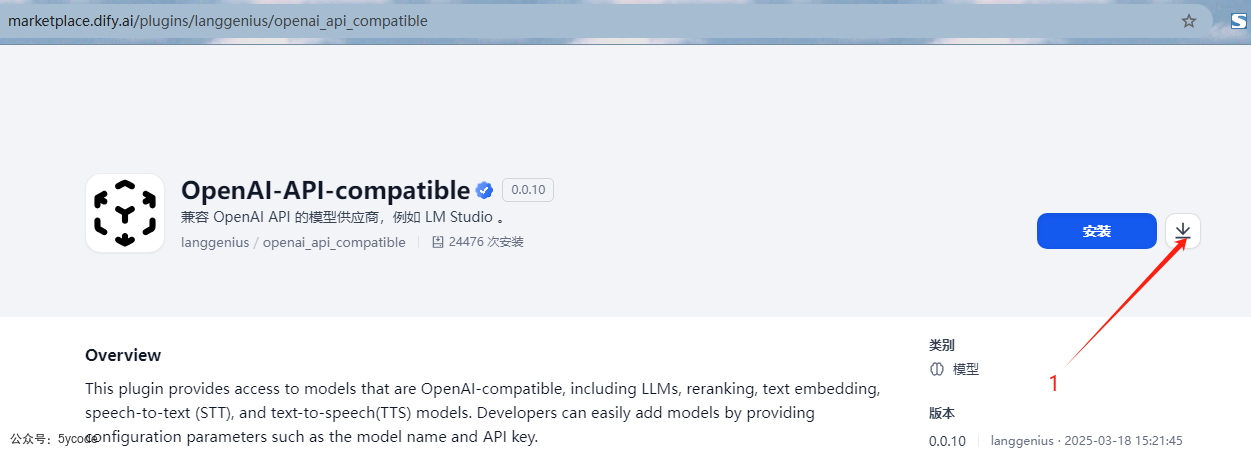Bookmark this page with the star icon
Screen dimensions: 1251x457
(x=1189, y=21)
